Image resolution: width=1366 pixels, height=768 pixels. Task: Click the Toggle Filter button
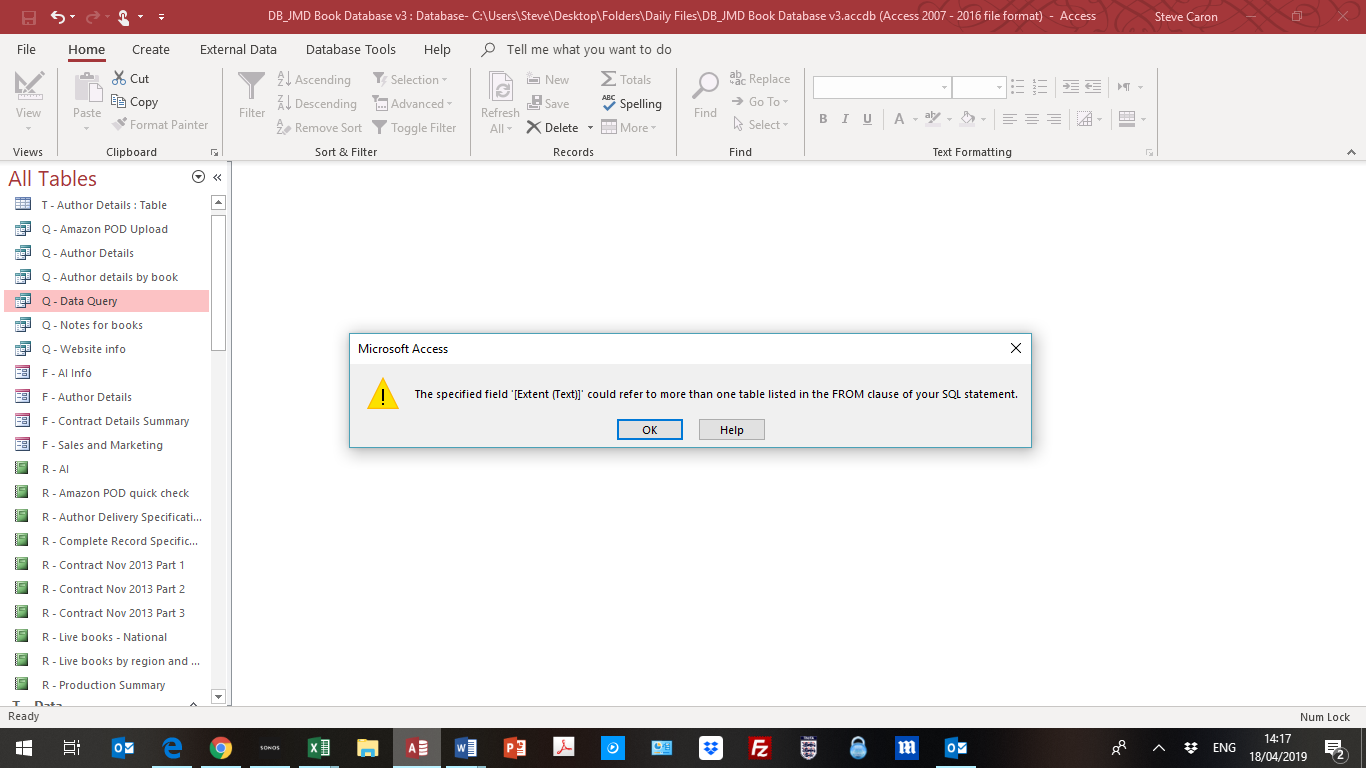(415, 127)
